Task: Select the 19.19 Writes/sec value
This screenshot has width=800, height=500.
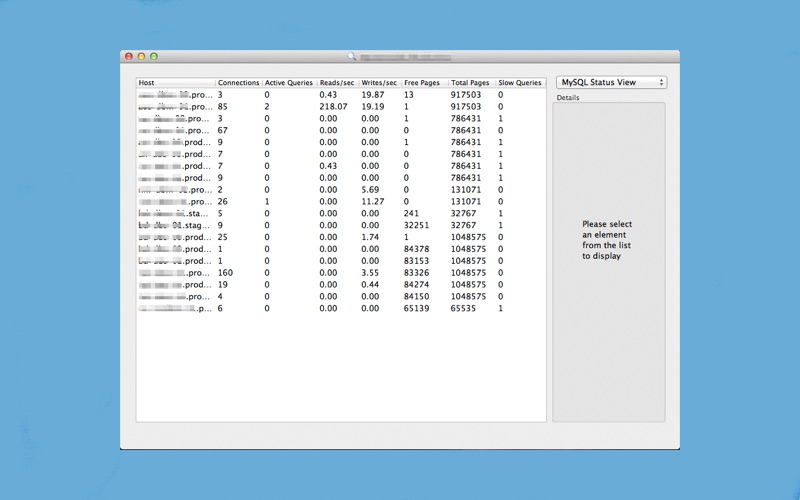Action: pyautogui.click(x=372, y=107)
